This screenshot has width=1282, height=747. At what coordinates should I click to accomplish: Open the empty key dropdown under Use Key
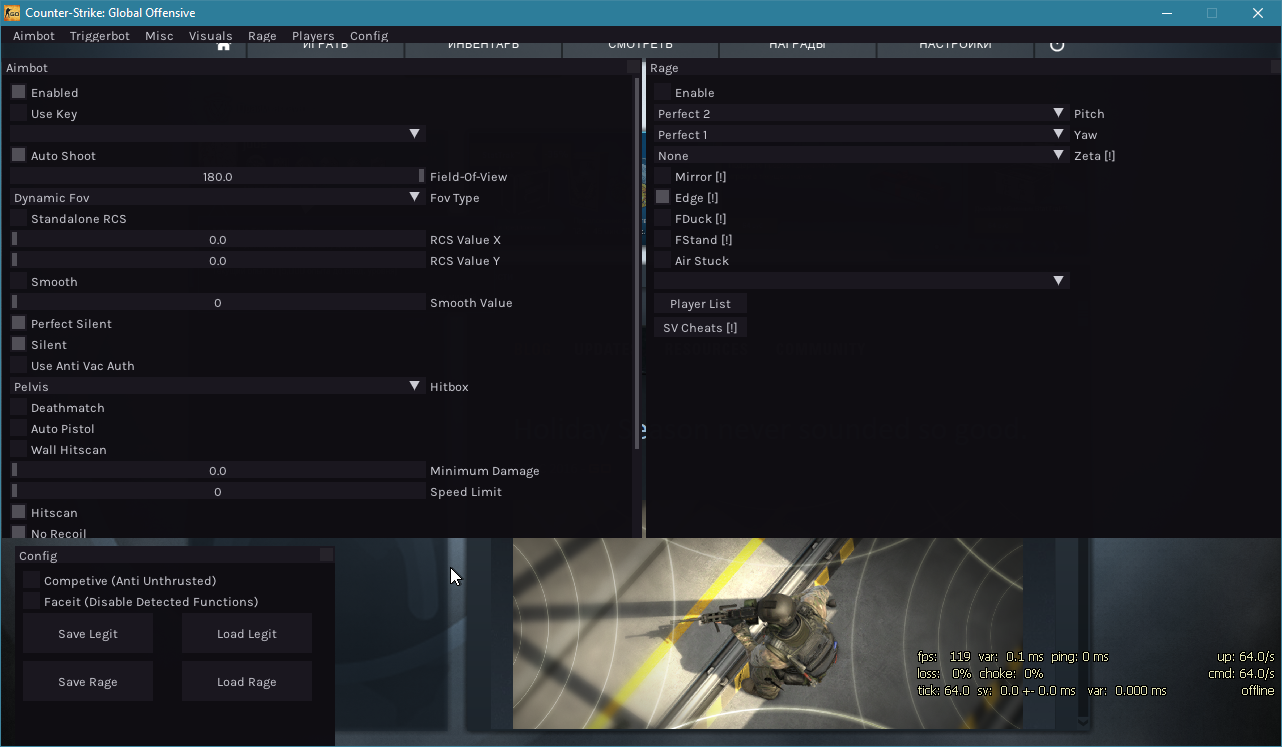(218, 134)
